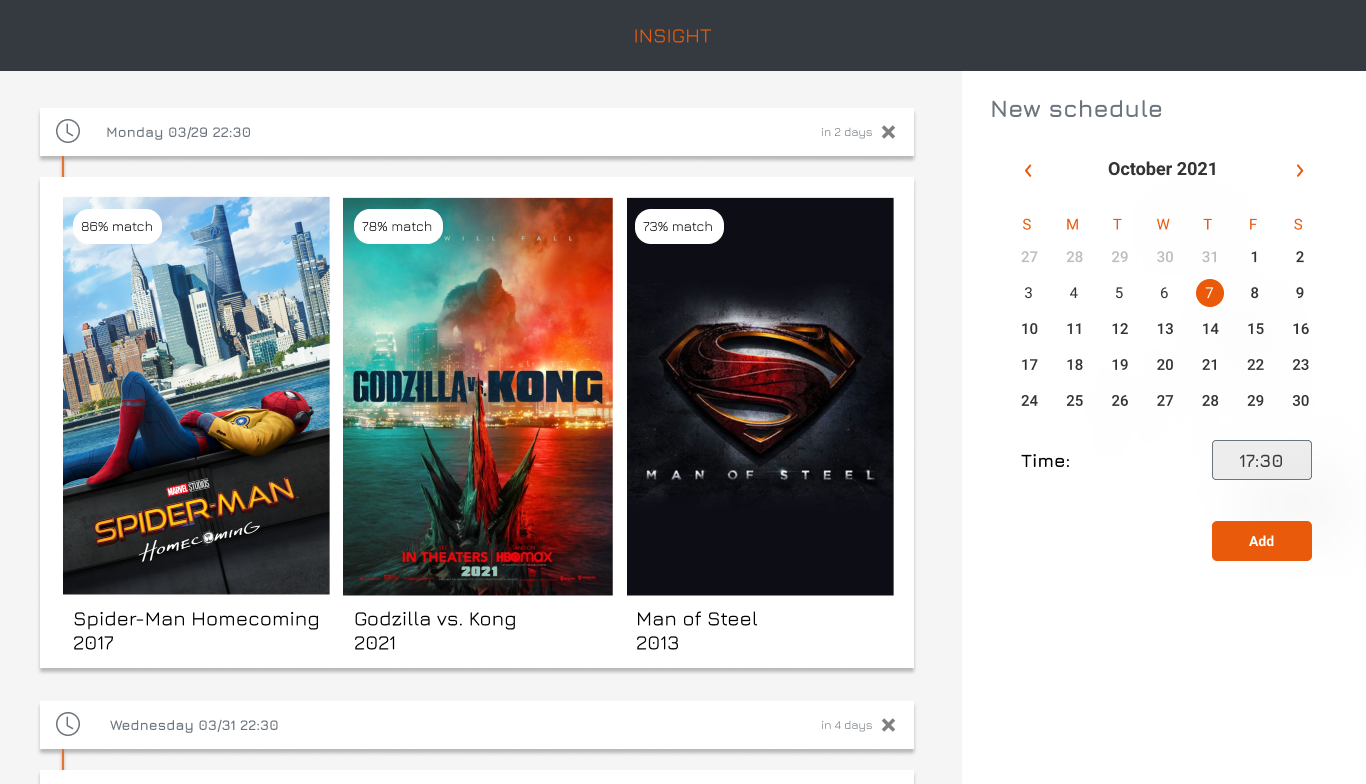
Task: Click the Monday 03/29 22:30 label
Action: click(178, 132)
